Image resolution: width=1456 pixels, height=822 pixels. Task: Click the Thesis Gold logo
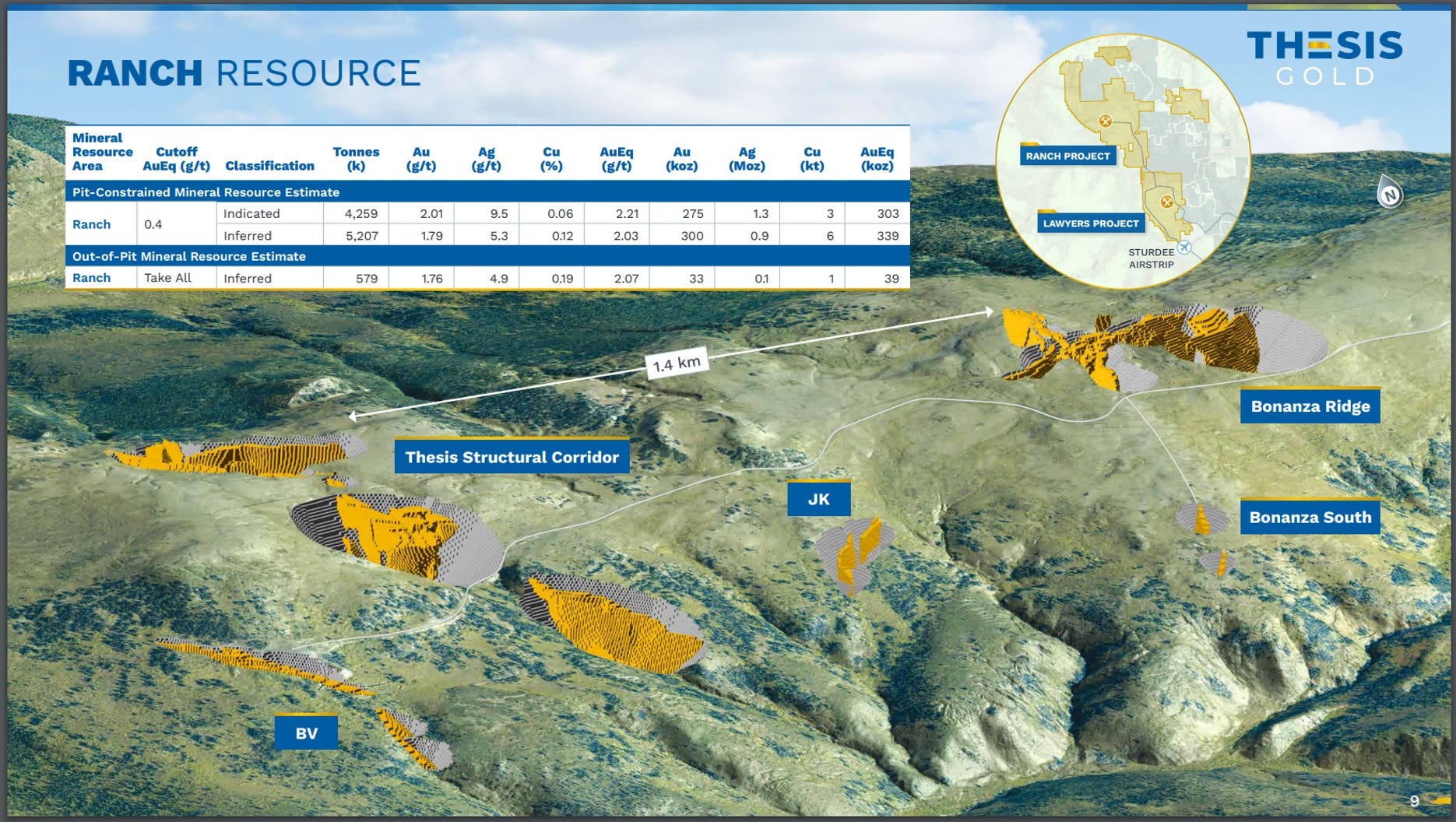point(1324,58)
